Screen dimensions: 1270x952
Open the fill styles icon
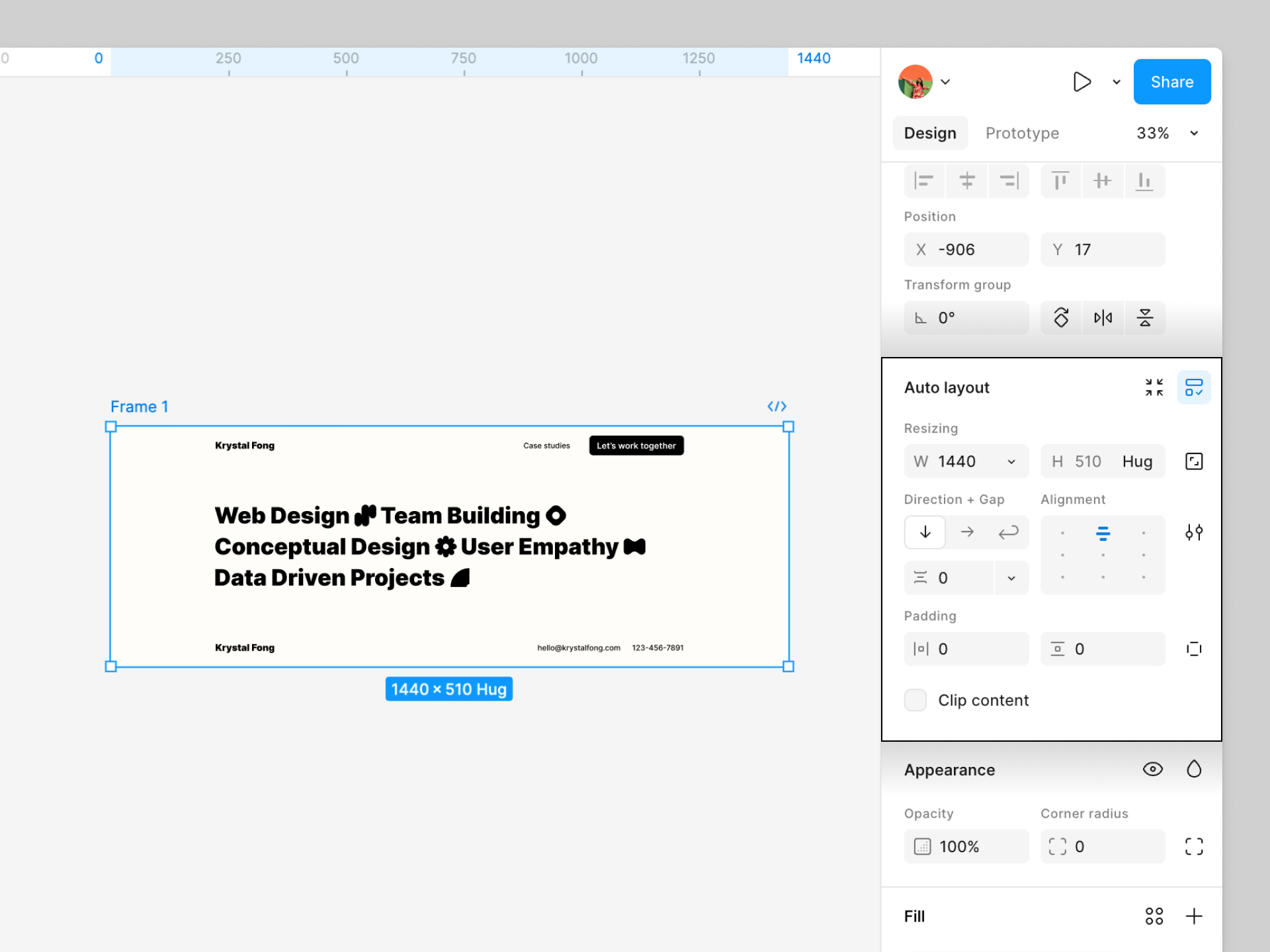tap(1154, 916)
